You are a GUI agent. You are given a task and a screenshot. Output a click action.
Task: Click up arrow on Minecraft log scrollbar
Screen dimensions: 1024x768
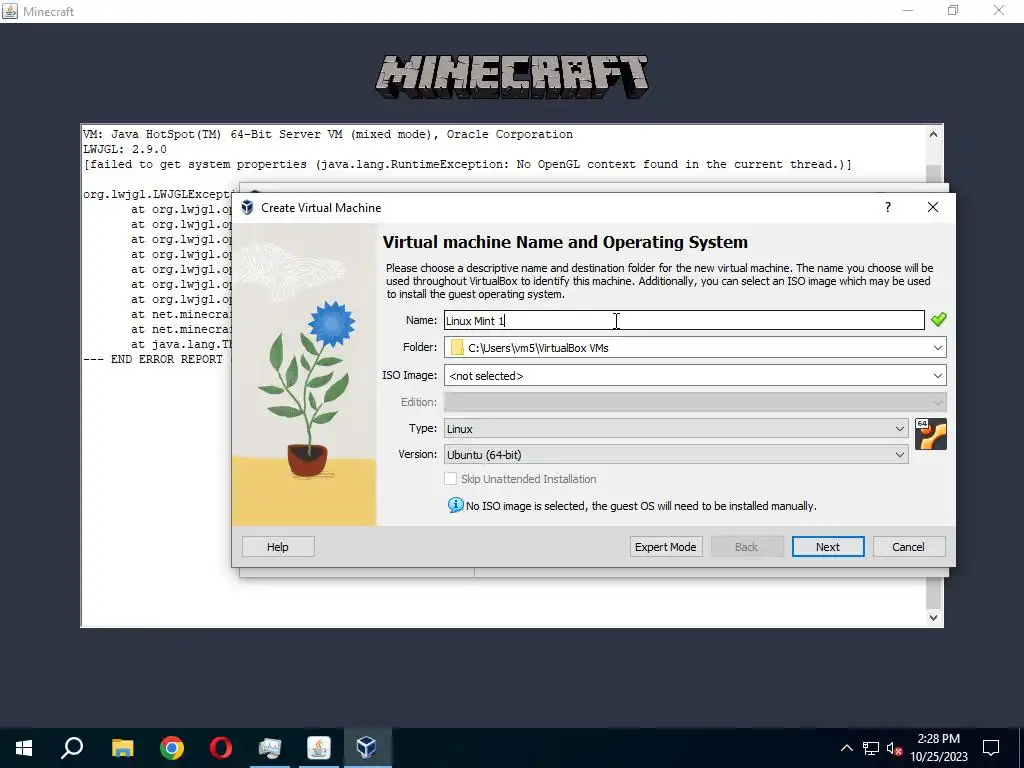click(933, 134)
